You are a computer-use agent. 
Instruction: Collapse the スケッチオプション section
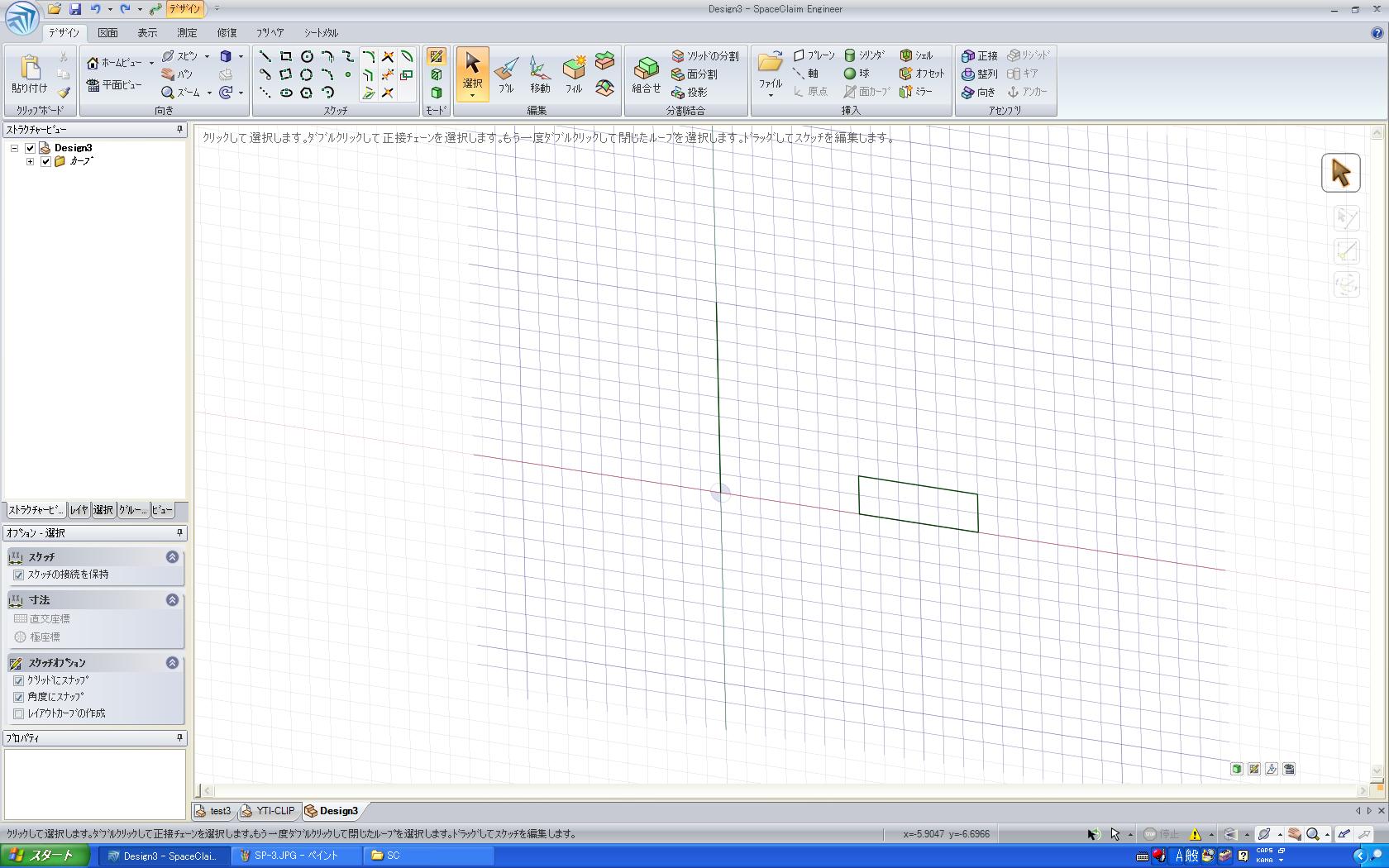[172, 662]
